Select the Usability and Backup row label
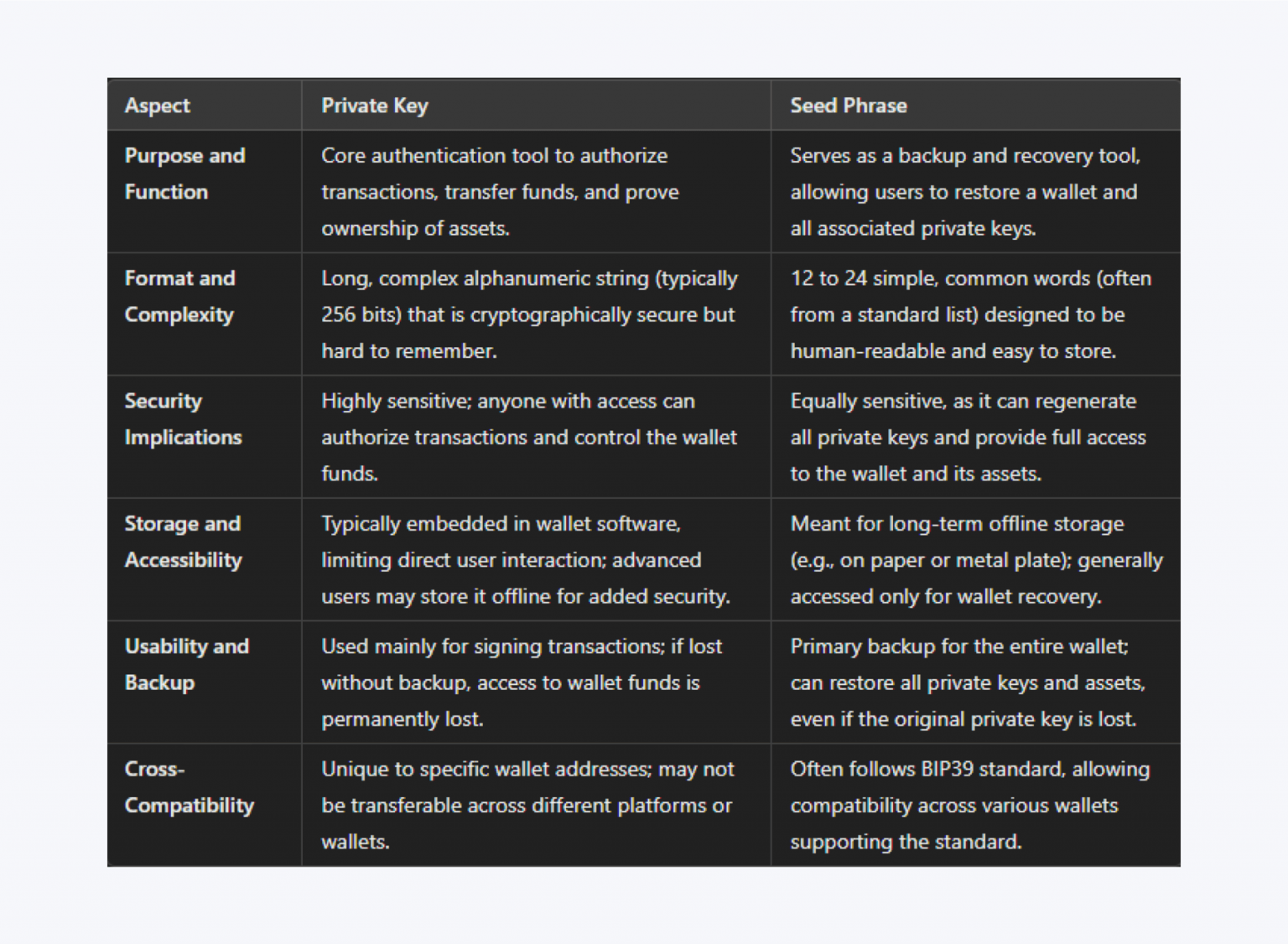The width and height of the screenshot is (1288, 944). [x=187, y=664]
